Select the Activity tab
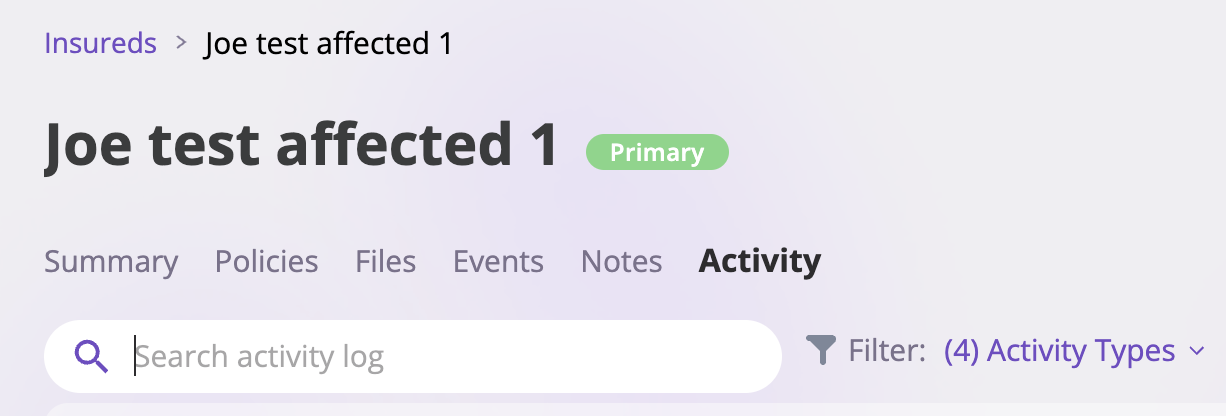This screenshot has width=1226, height=416. click(x=759, y=262)
